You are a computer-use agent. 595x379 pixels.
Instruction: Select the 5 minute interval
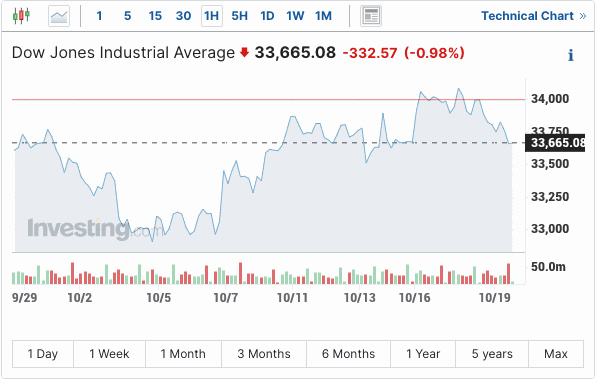pos(128,16)
